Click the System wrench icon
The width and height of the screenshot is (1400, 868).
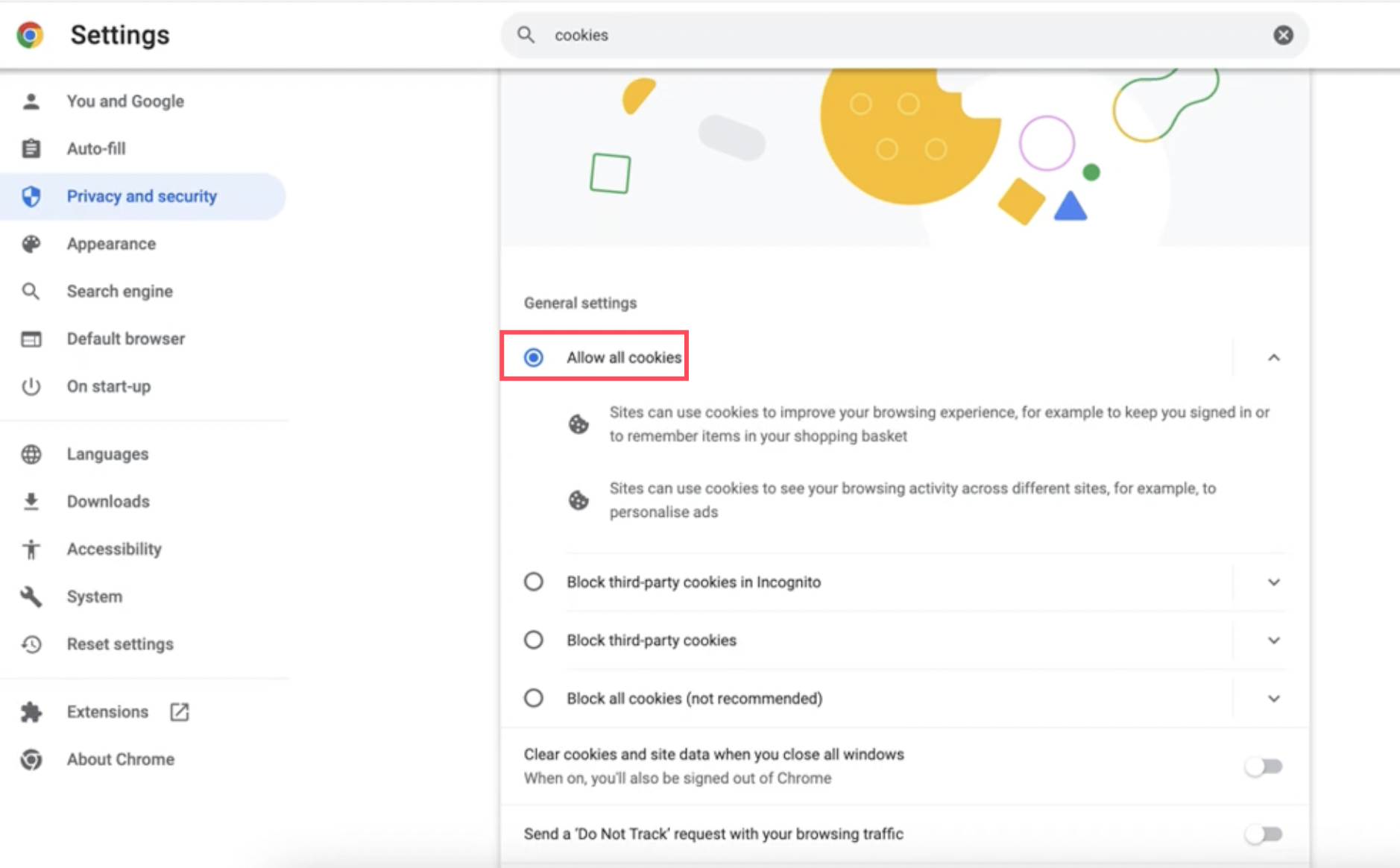click(x=31, y=596)
